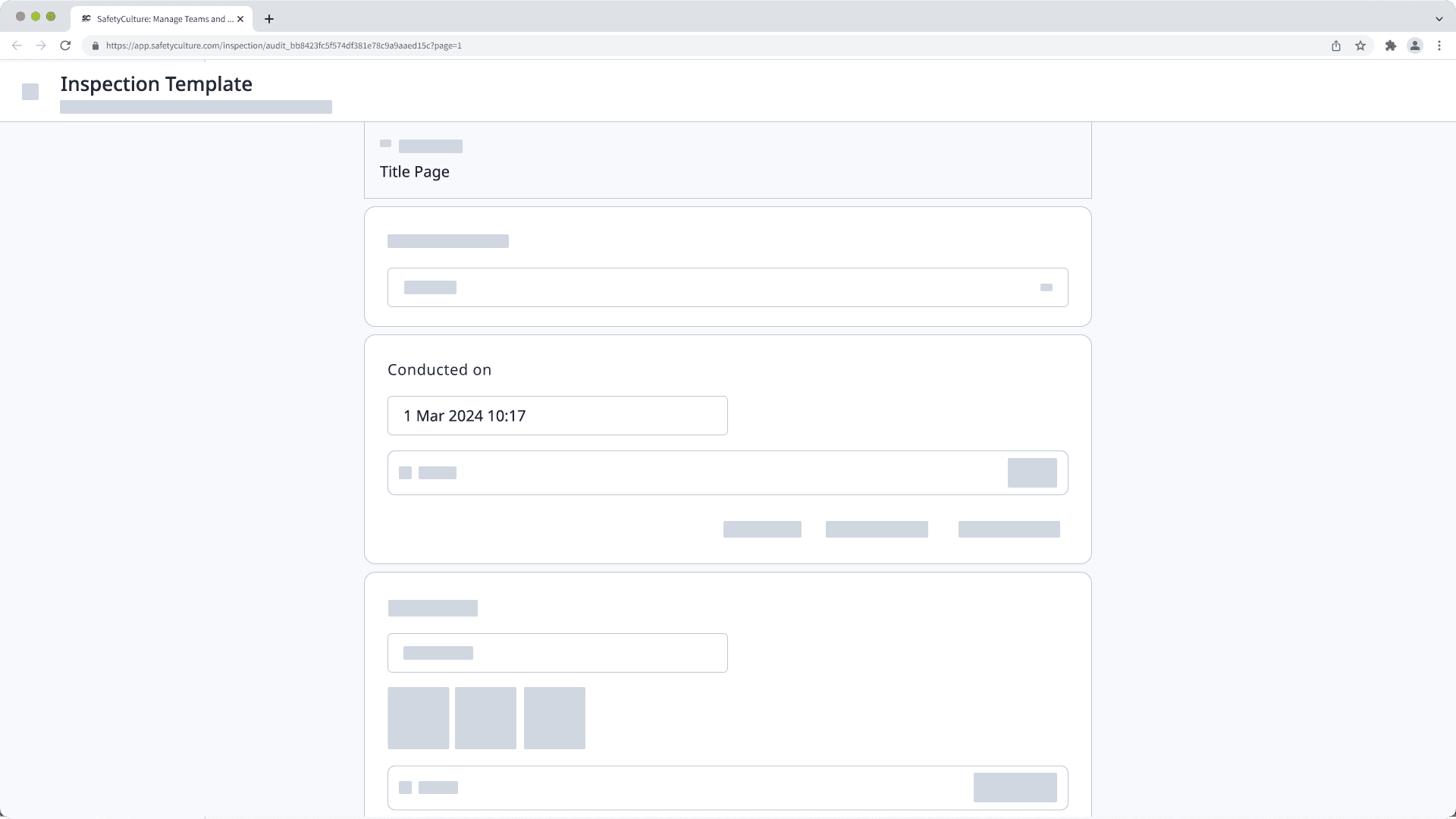Bookmark this page with the star icon
This screenshot has width=1456, height=819.
click(x=1360, y=45)
